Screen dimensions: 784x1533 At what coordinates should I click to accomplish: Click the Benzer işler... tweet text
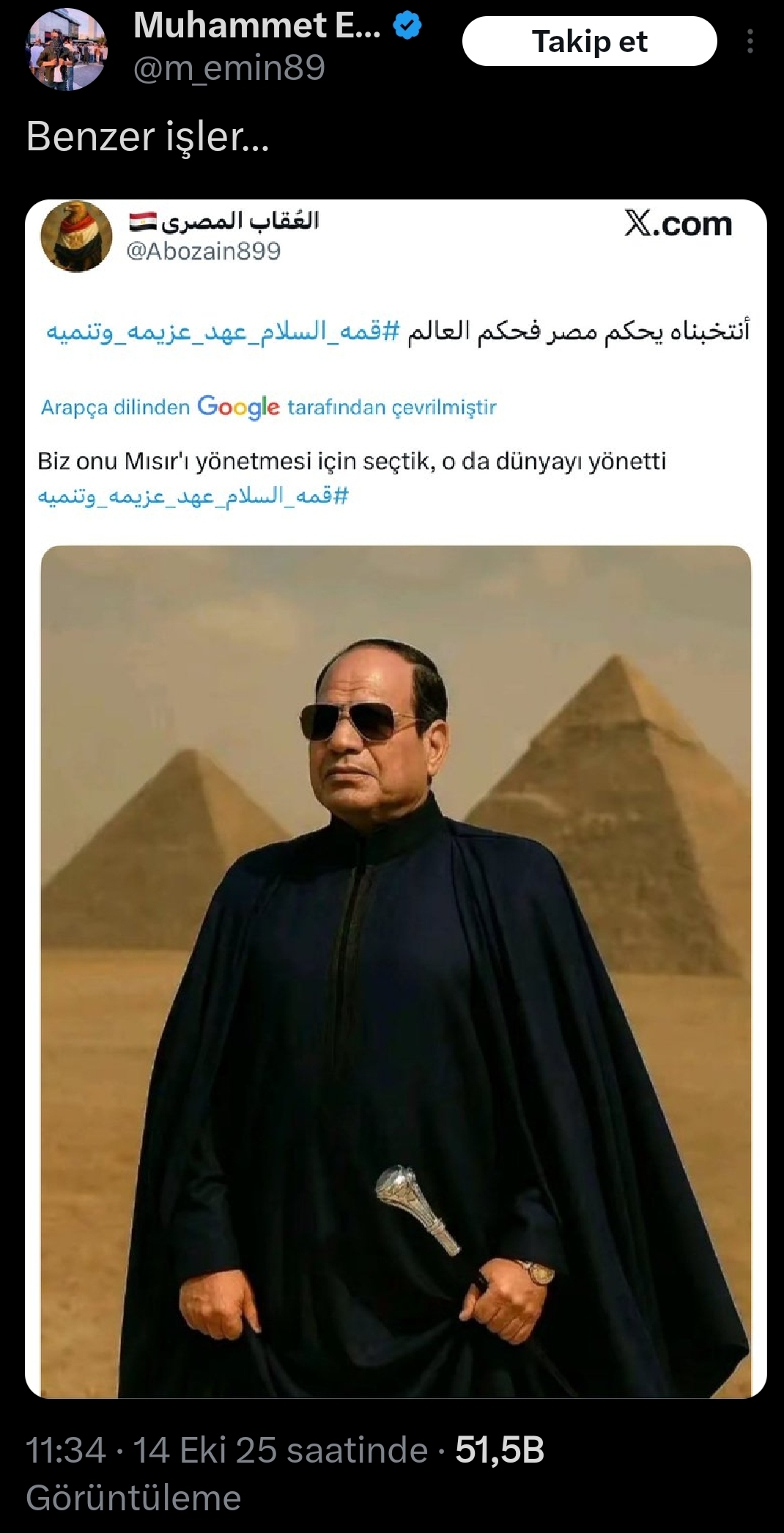(x=148, y=136)
